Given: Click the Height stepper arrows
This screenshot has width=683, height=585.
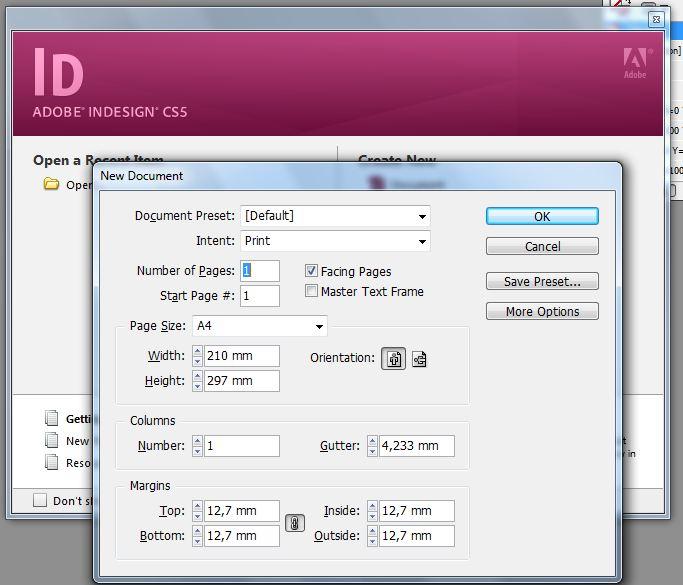Looking at the screenshot, I should [x=197, y=381].
